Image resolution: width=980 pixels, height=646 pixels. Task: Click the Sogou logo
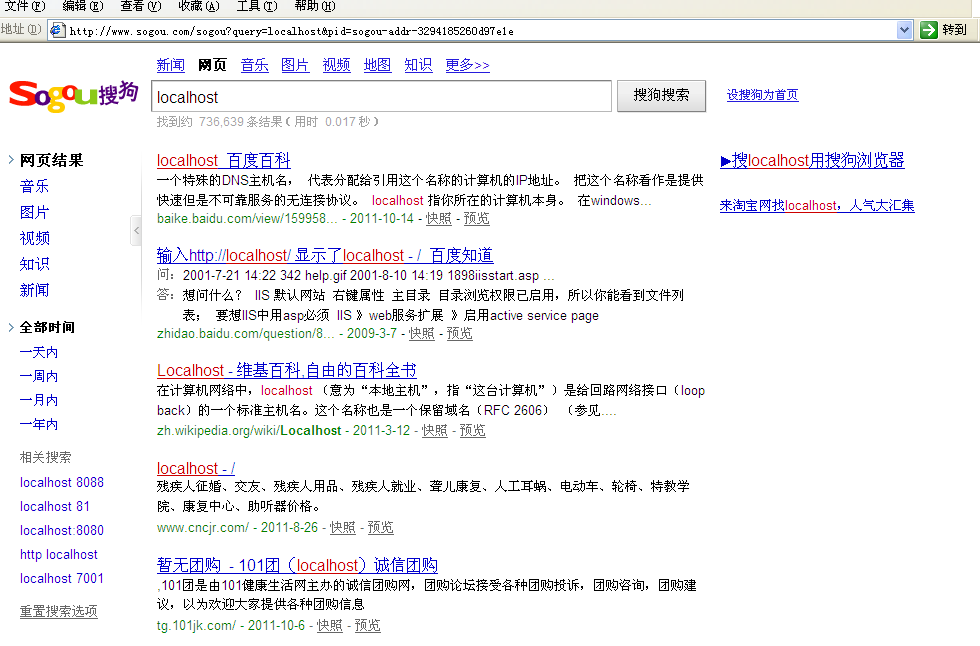(x=74, y=96)
